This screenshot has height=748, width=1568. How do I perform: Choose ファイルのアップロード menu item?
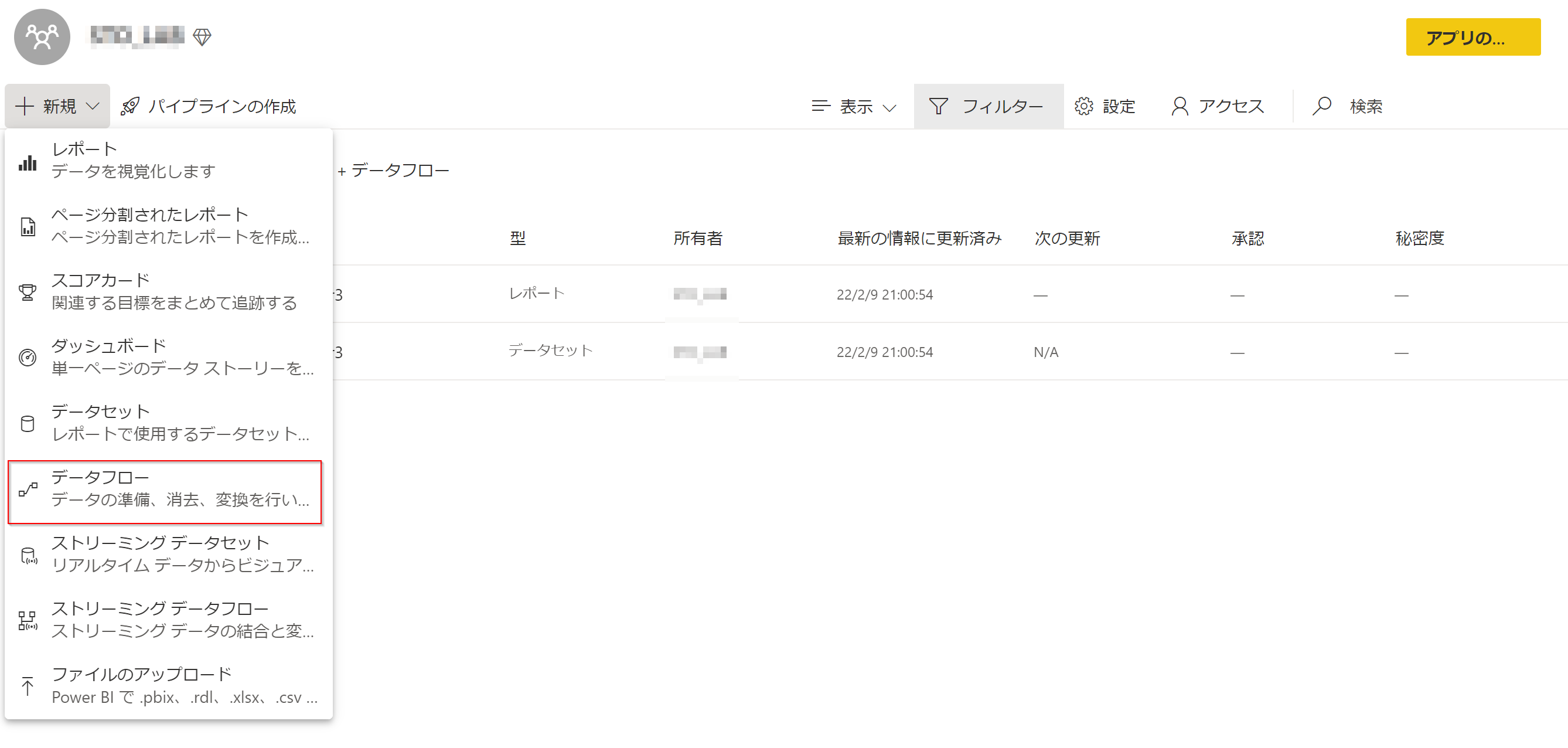click(164, 685)
